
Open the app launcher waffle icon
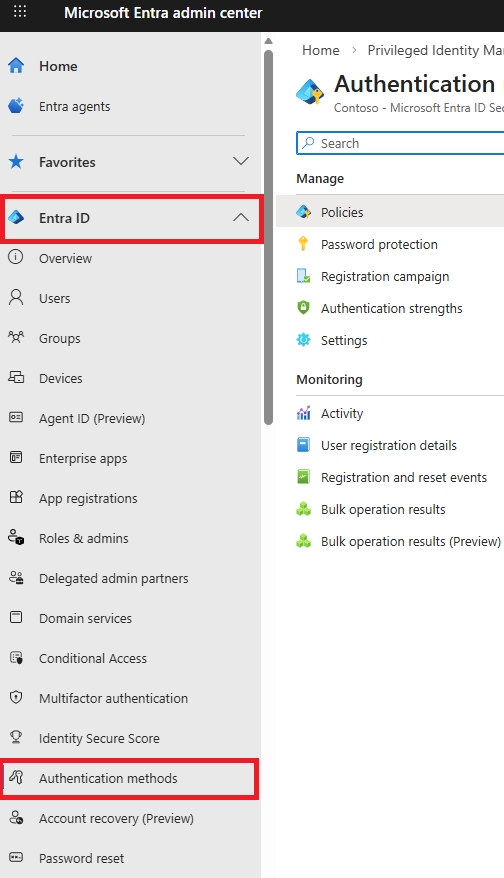(20, 11)
